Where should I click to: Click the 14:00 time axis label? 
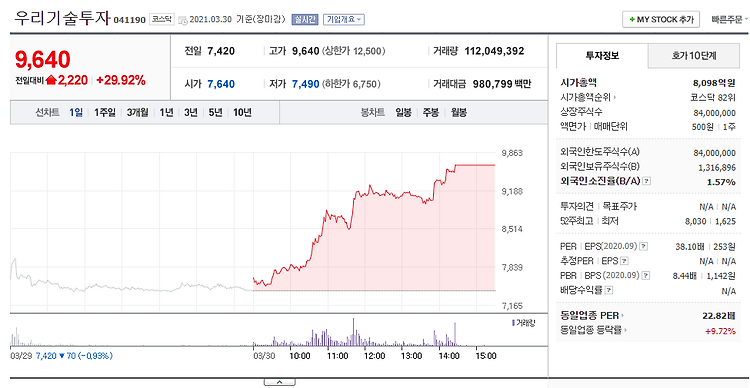click(x=449, y=356)
